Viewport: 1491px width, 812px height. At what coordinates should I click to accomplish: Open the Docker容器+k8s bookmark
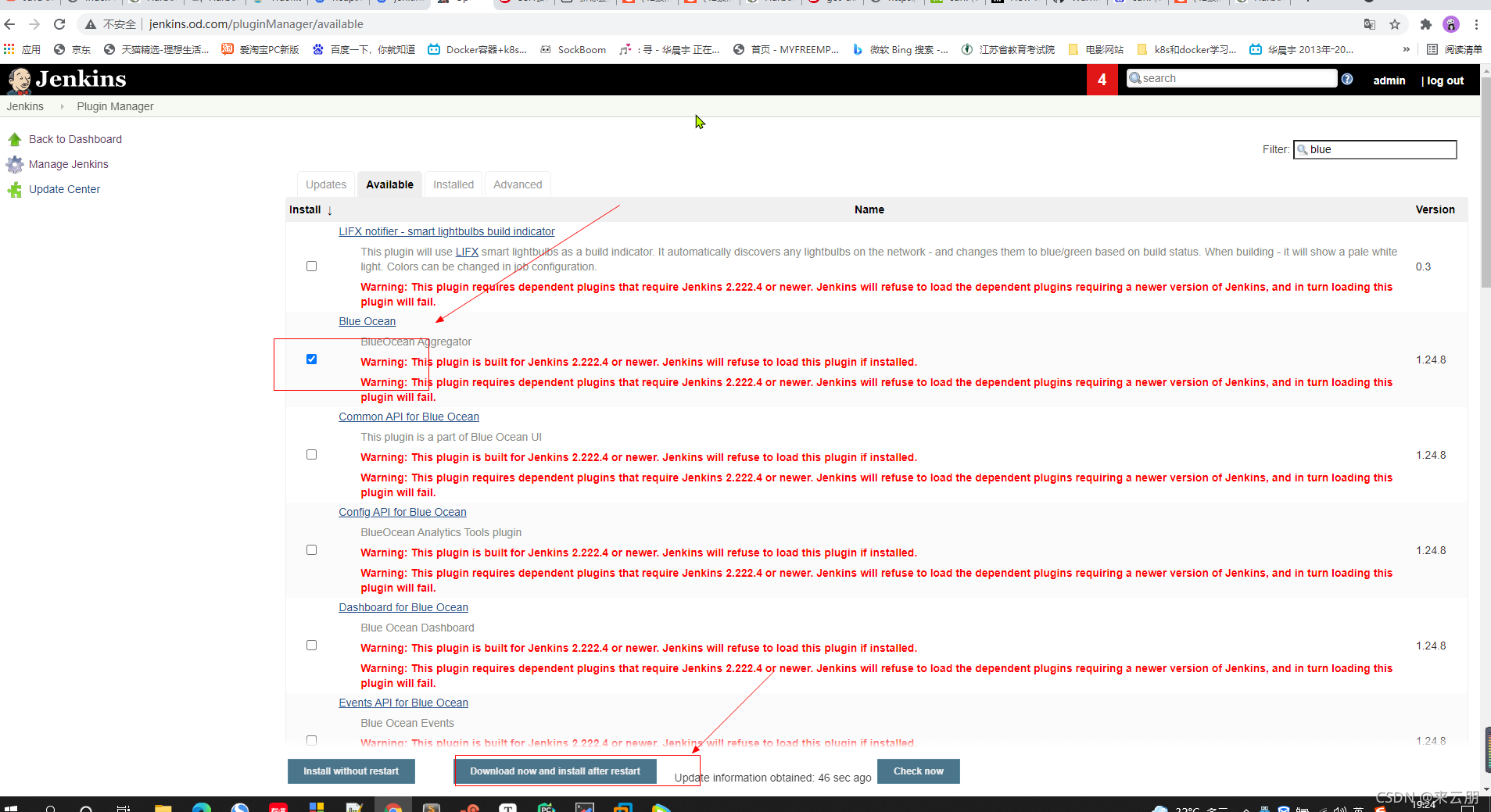(477, 49)
